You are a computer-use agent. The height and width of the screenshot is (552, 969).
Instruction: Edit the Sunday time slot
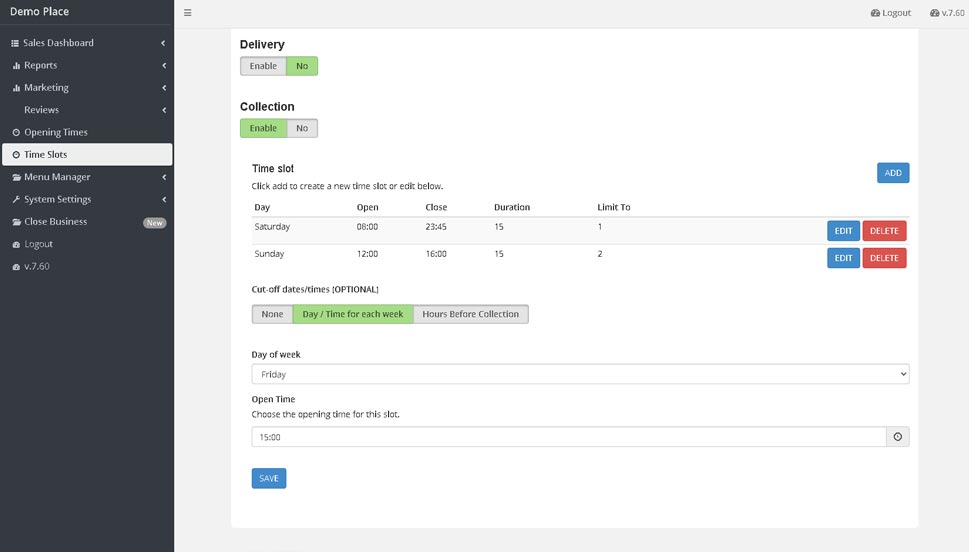click(843, 258)
